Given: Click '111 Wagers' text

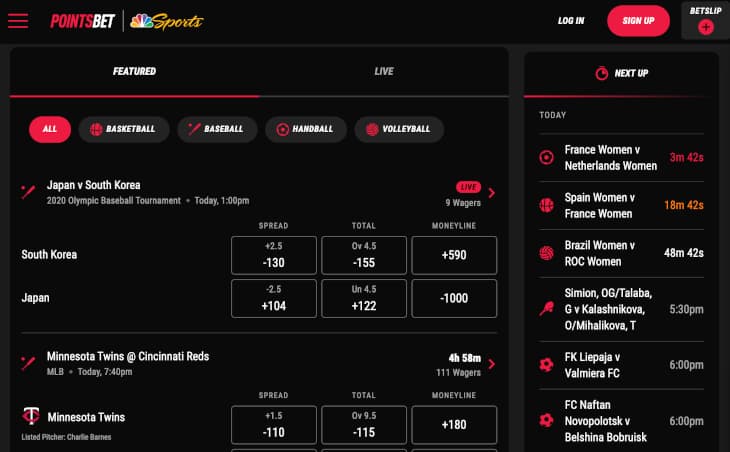Looking at the screenshot, I should tap(459, 372).
